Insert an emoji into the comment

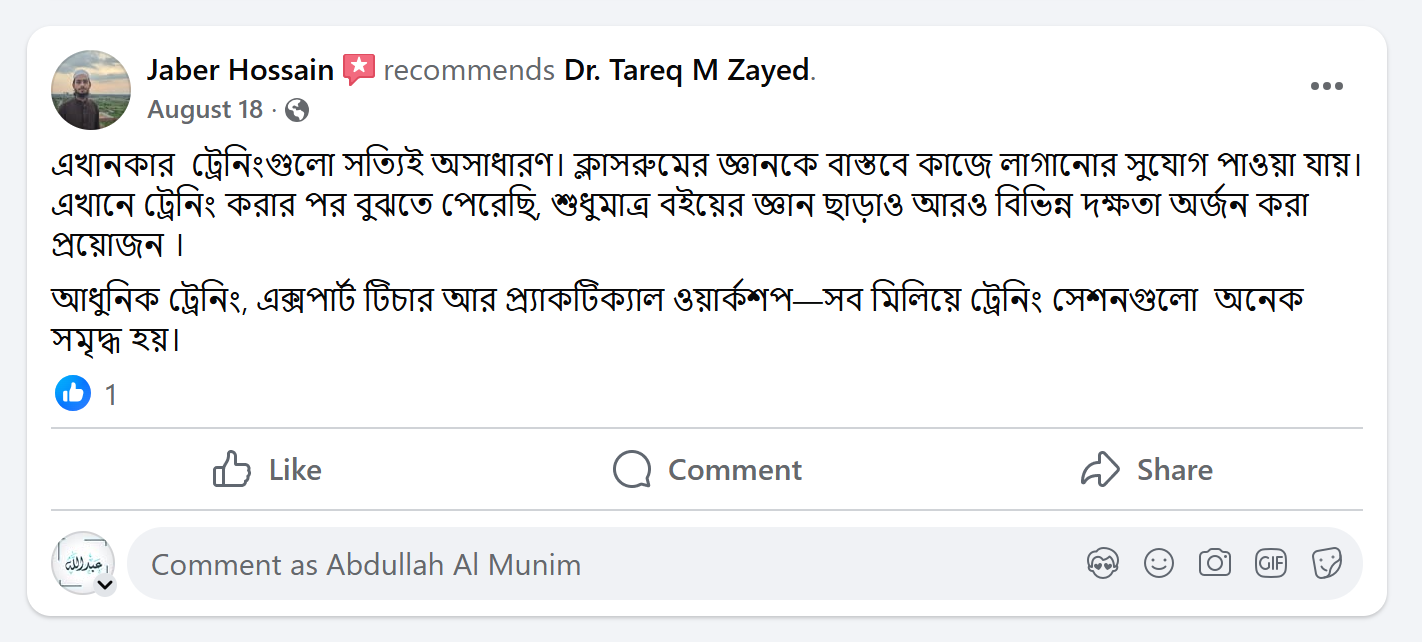tap(1158, 563)
